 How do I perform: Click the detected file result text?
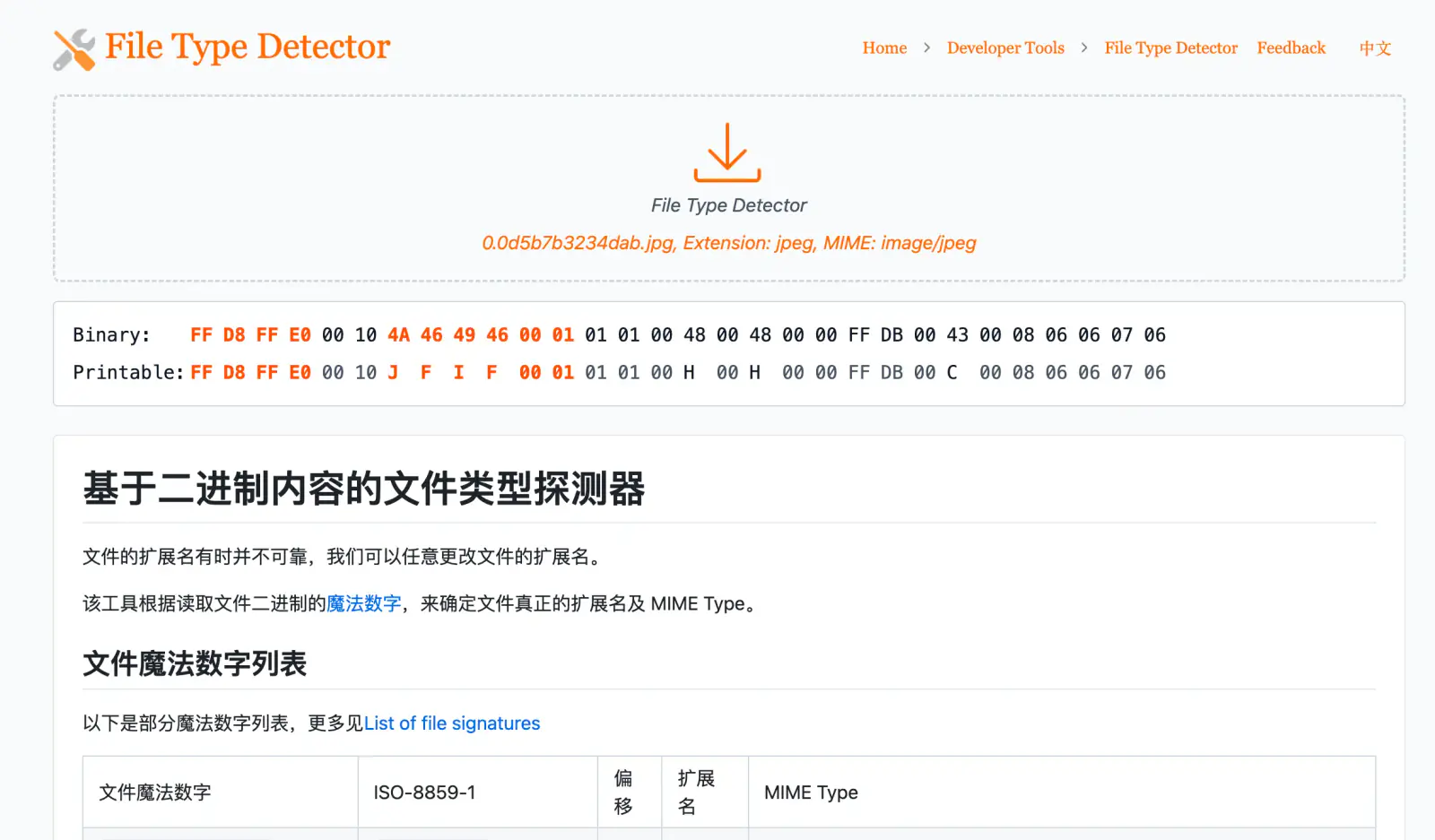coord(729,243)
